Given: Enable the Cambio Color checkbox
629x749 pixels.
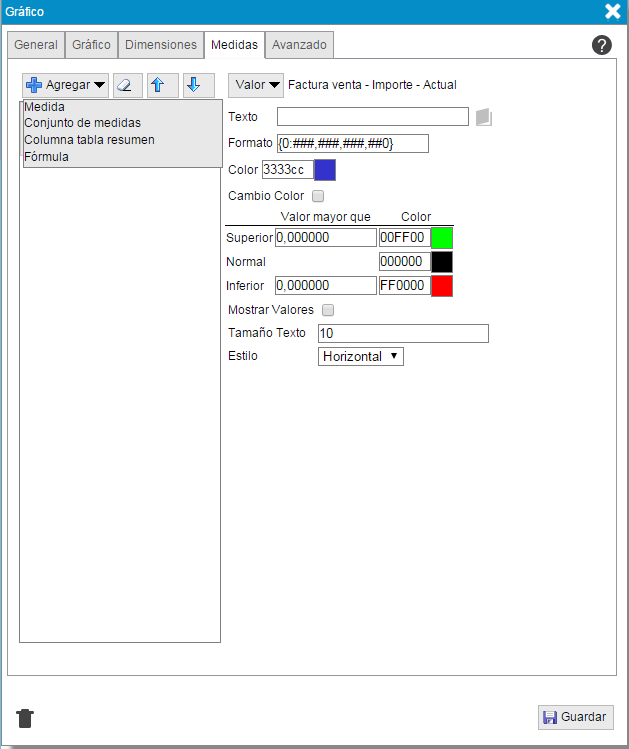Looking at the screenshot, I should click(319, 196).
